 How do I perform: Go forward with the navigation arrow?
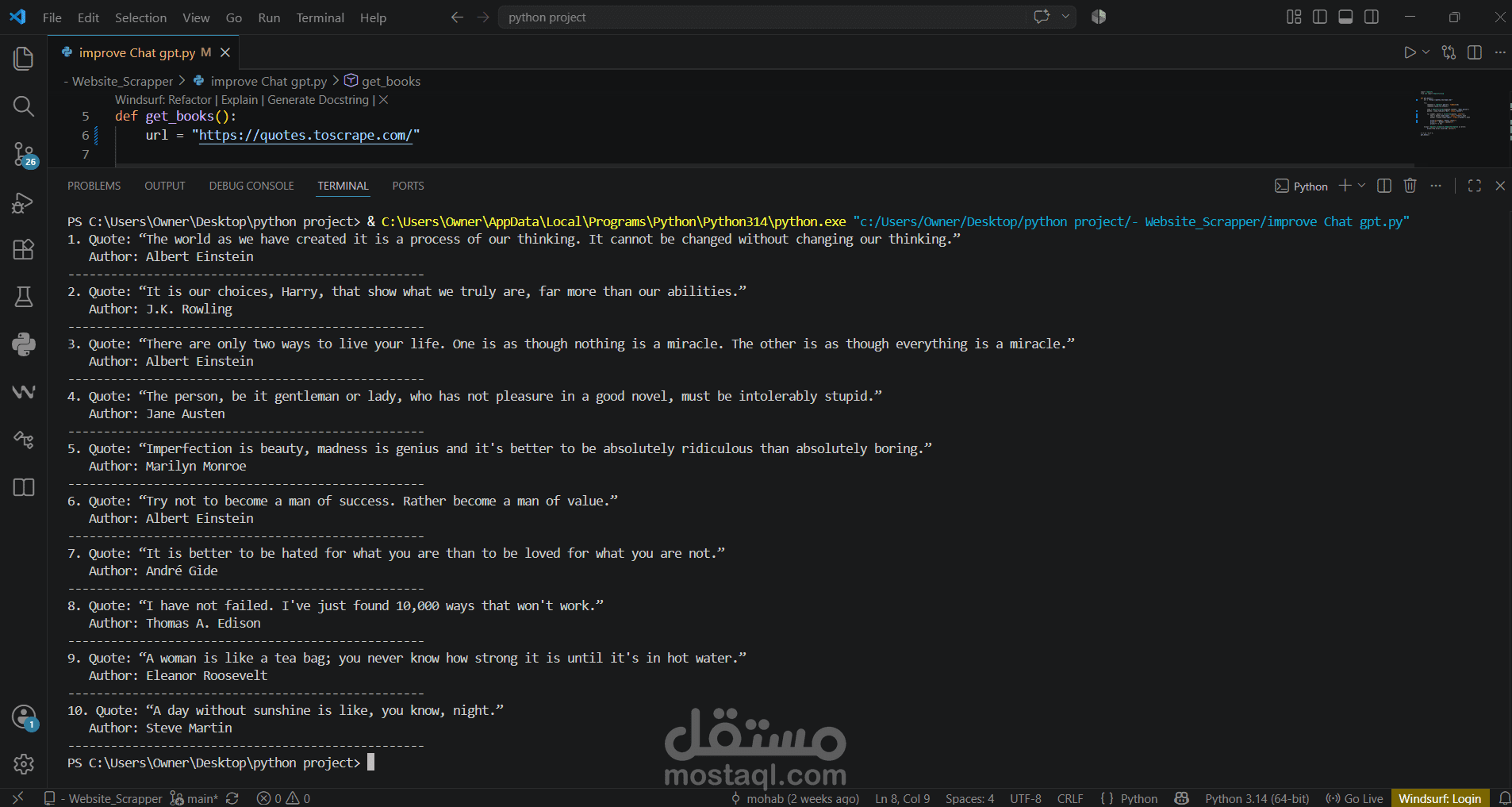pyautogui.click(x=483, y=17)
